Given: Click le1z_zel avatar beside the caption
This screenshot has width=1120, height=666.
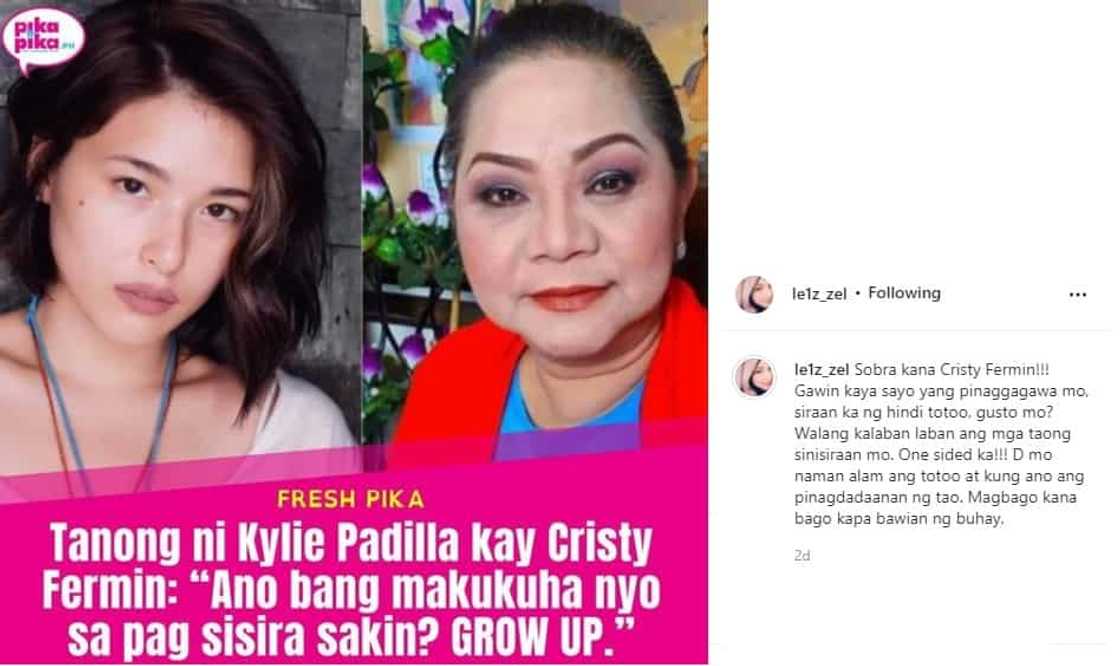Looking at the screenshot, I should (754, 377).
